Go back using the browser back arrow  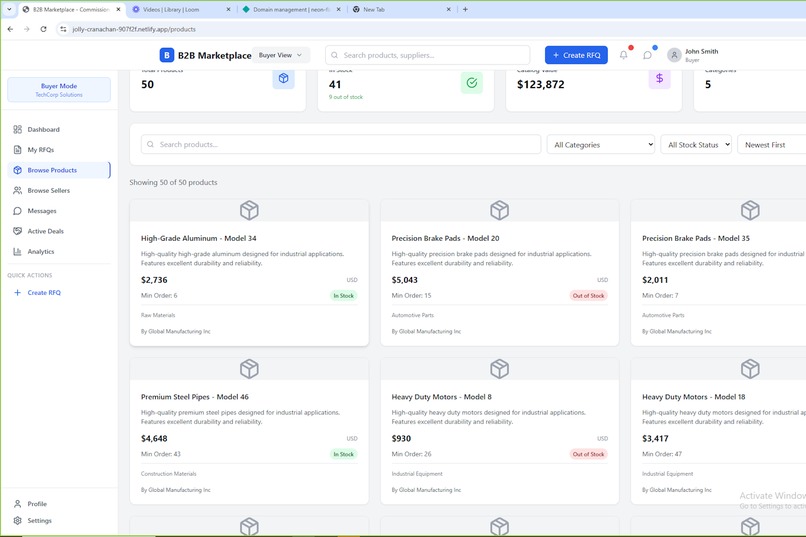tap(10, 29)
